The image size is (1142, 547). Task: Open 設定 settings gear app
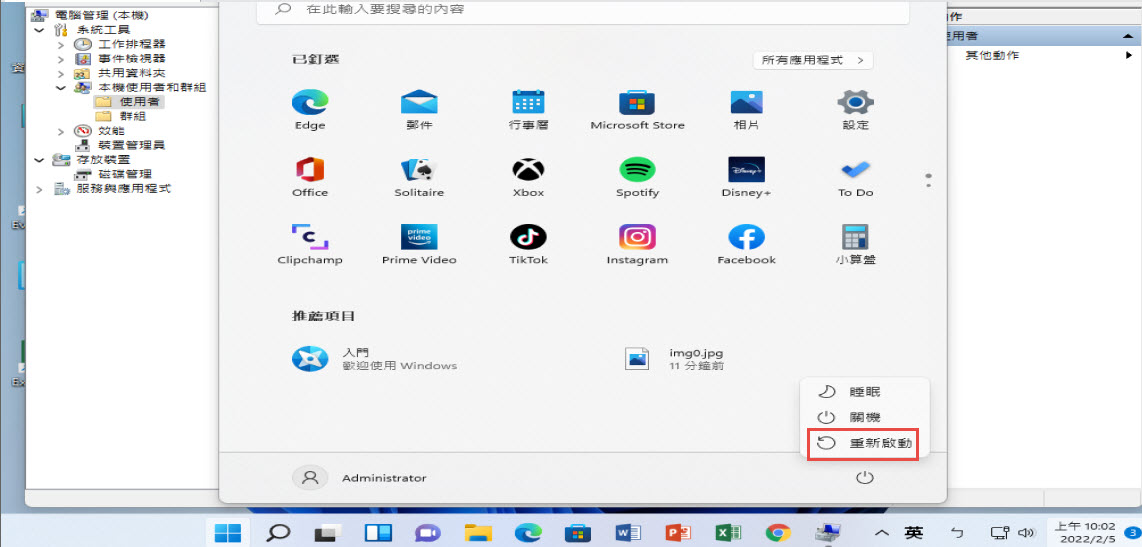coord(856,110)
